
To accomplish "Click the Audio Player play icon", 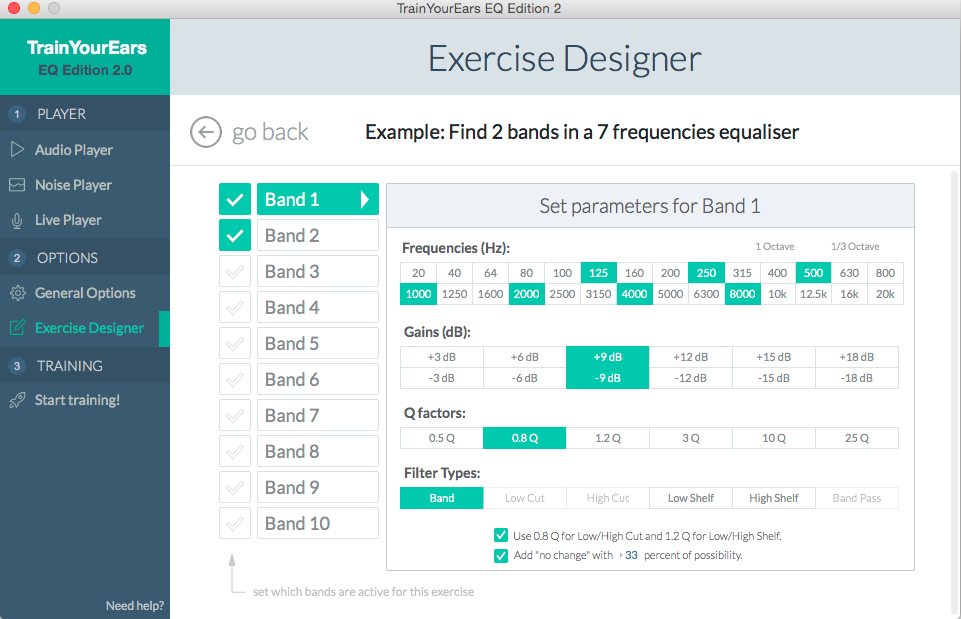I will pyautogui.click(x=17, y=150).
